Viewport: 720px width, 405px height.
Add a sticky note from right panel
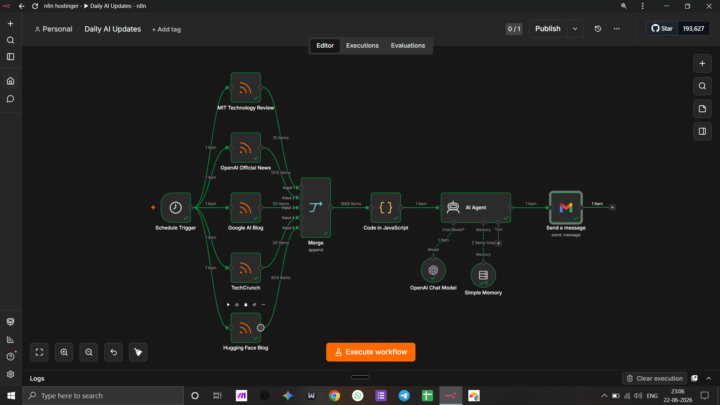pyautogui.click(x=702, y=109)
